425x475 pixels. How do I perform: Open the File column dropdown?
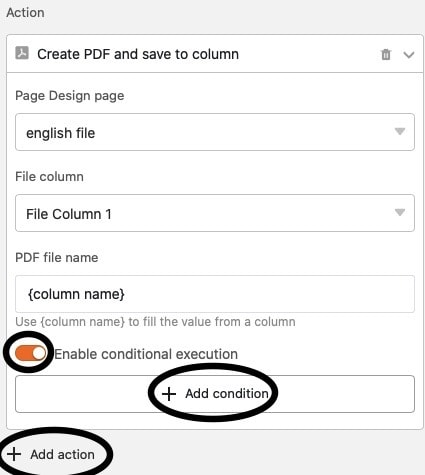pyautogui.click(x=215, y=213)
